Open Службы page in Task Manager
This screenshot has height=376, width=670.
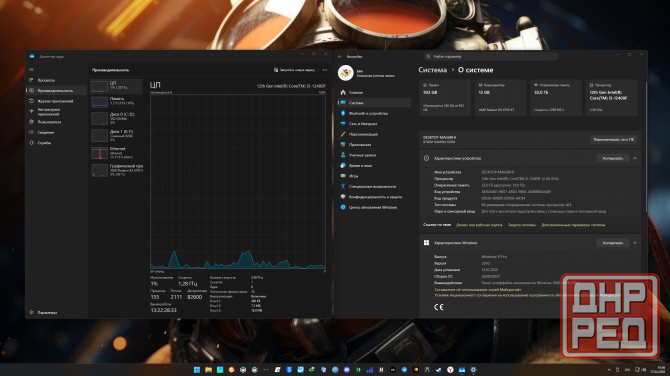tap(57, 143)
